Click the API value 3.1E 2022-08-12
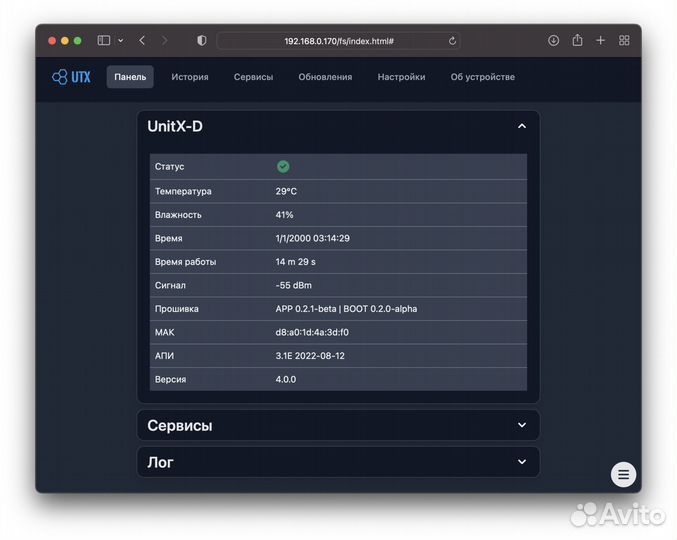This screenshot has width=677, height=540. [x=310, y=356]
